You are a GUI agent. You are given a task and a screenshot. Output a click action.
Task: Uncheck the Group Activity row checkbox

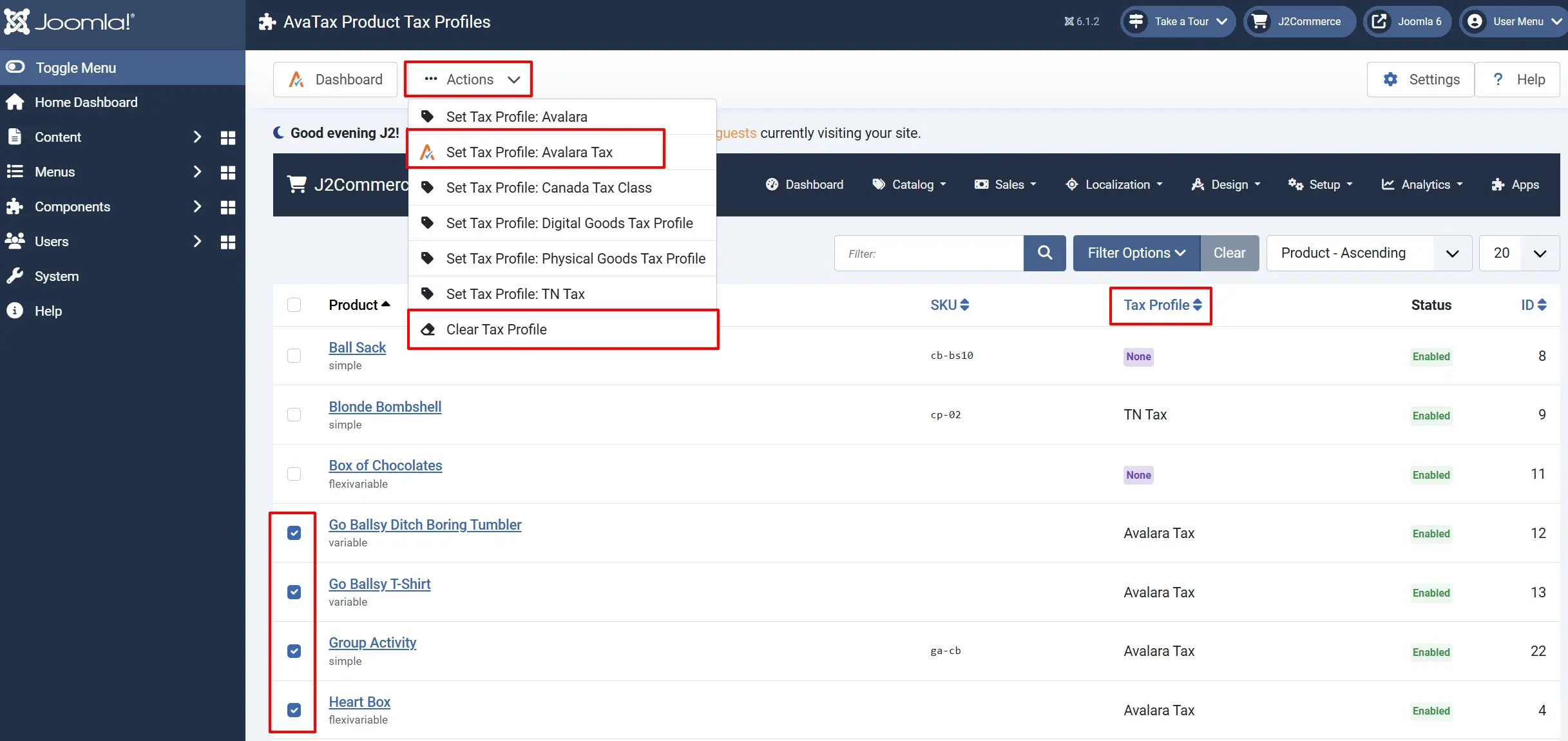click(x=294, y=651)
